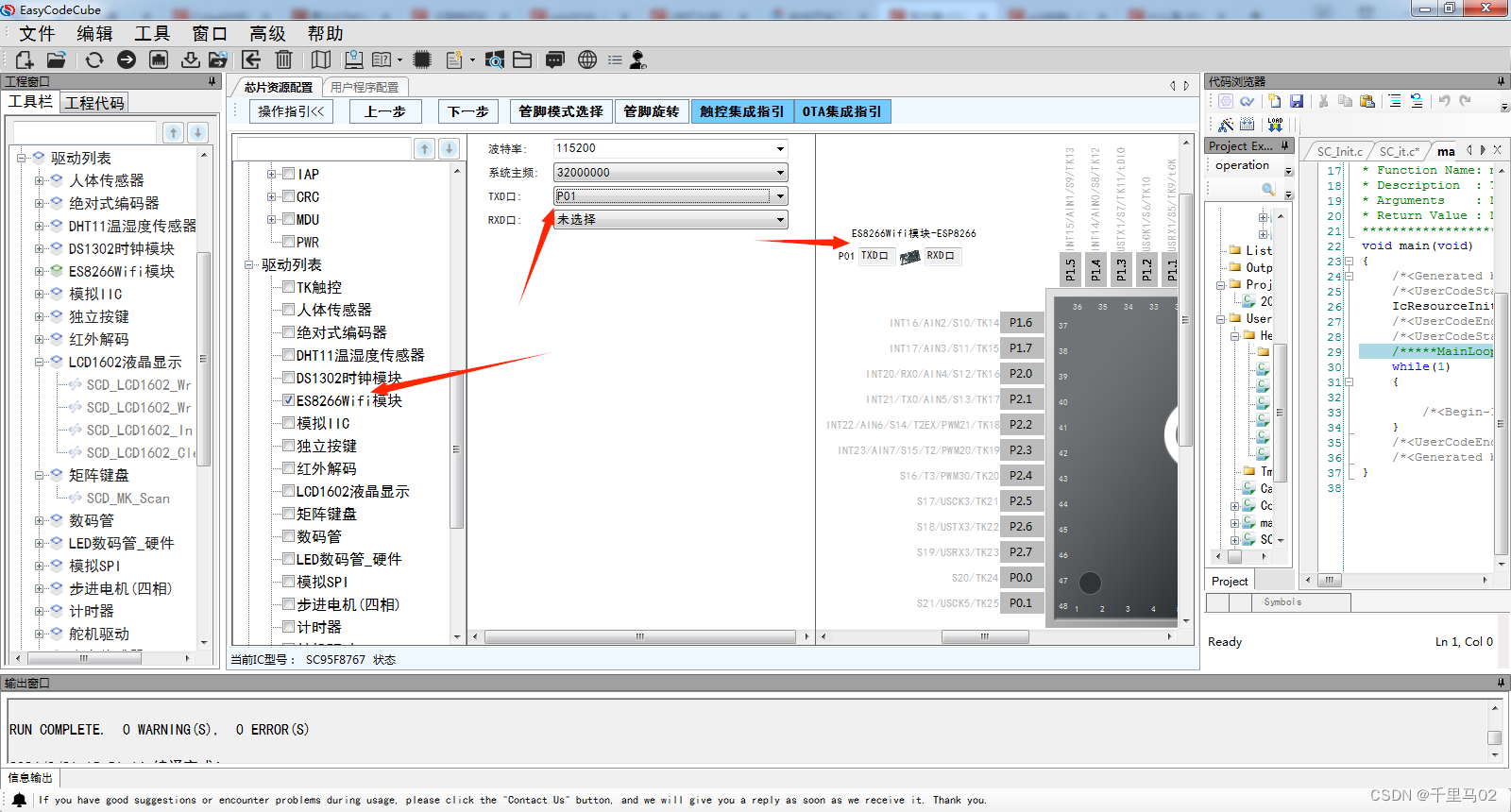Open the 高级 menu
Image resolution: width=1511 pixels, height=812 pixels.
267,33
